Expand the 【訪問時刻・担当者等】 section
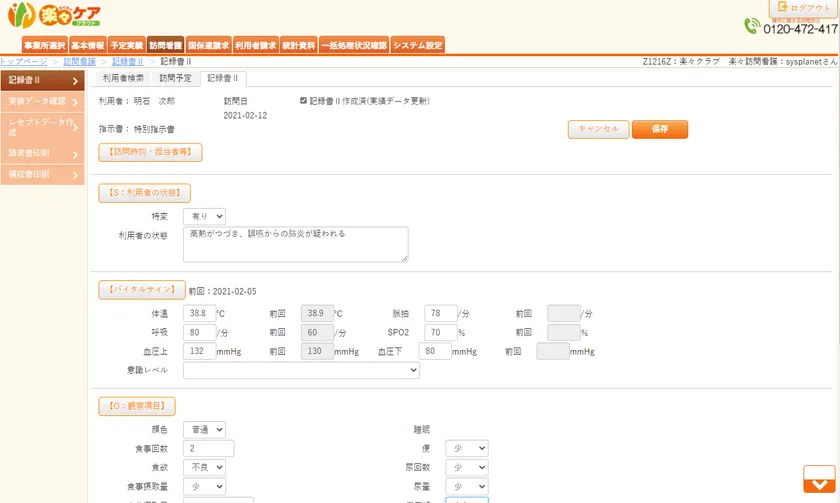840x503 pixels. tap(150, 152)
